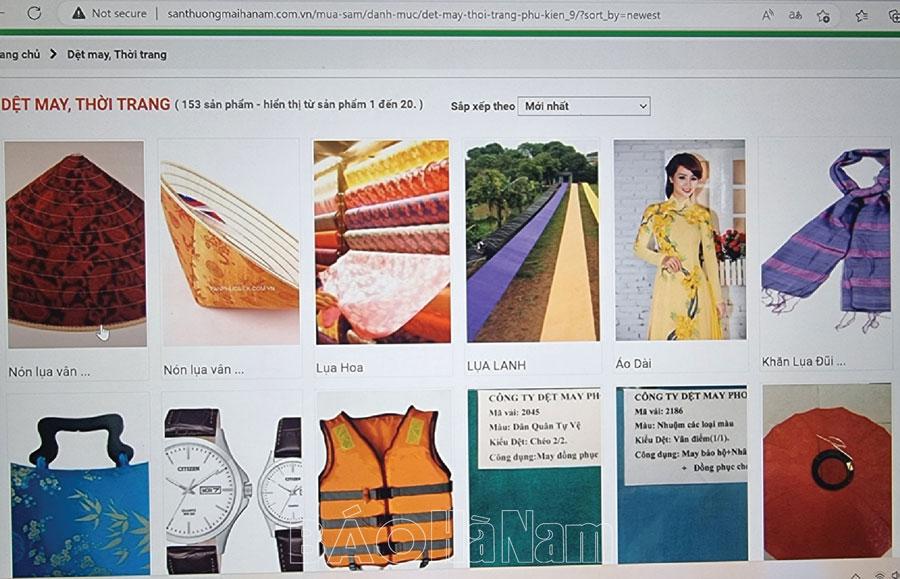The image size is (900, 579).
Task: Open the 'Sắp xếp theo' Mới nhất dropdown
Action: [x=584, y=106]
